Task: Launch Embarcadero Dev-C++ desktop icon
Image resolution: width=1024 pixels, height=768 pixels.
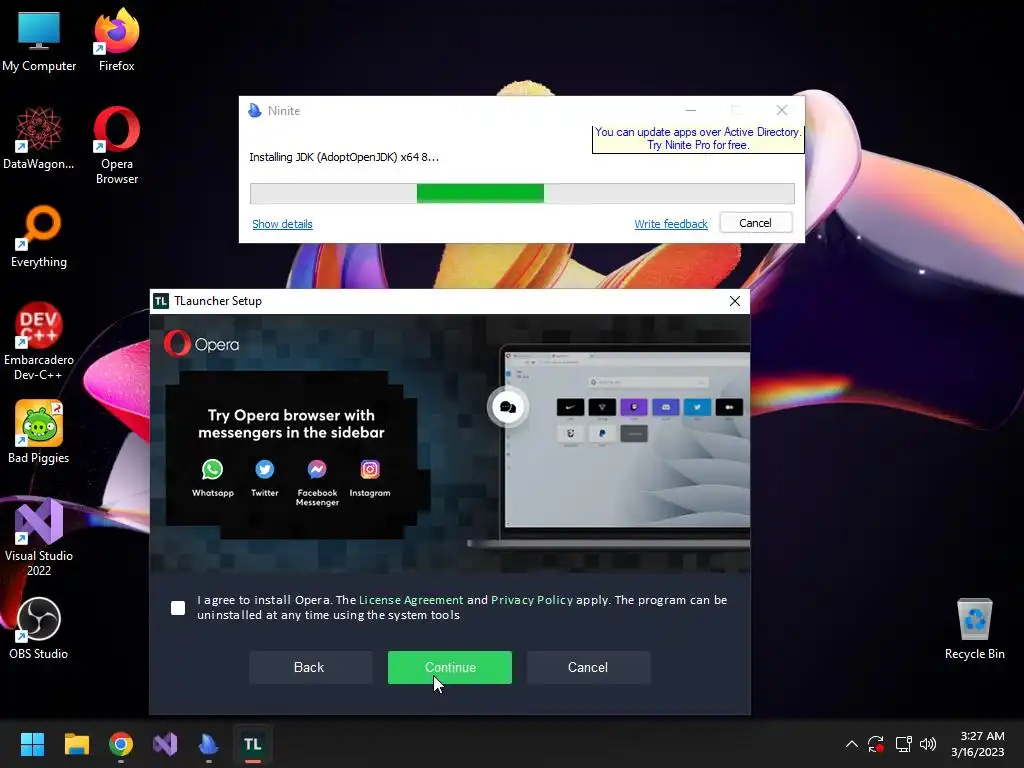Action: [39, 341]
